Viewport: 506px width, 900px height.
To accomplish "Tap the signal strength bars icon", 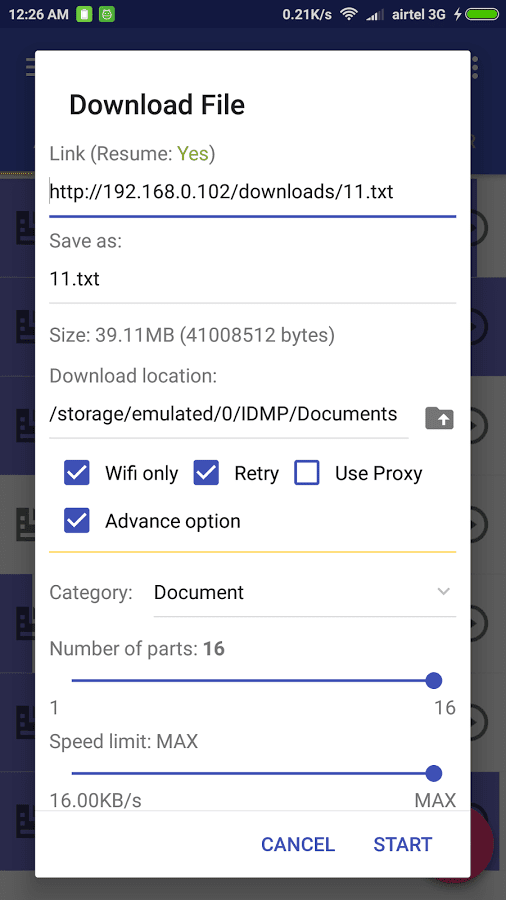I will pyautogui.click(x=375, y=14).
